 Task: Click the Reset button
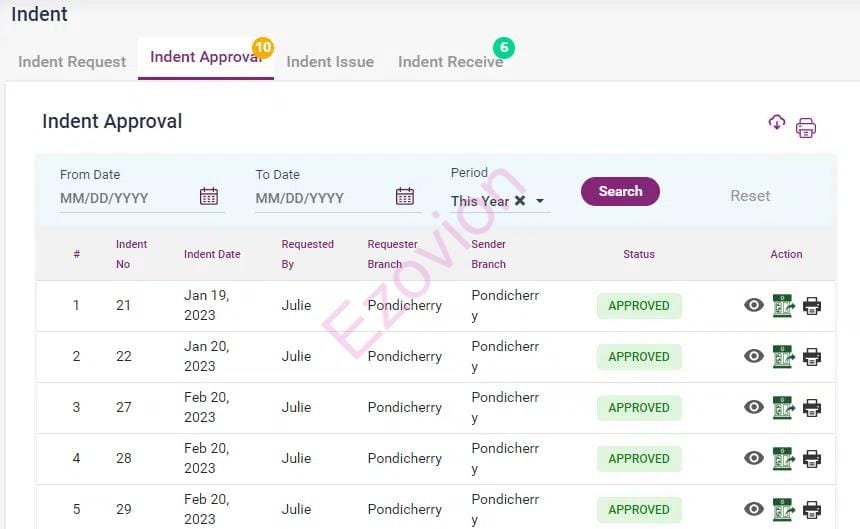(750, 196)
